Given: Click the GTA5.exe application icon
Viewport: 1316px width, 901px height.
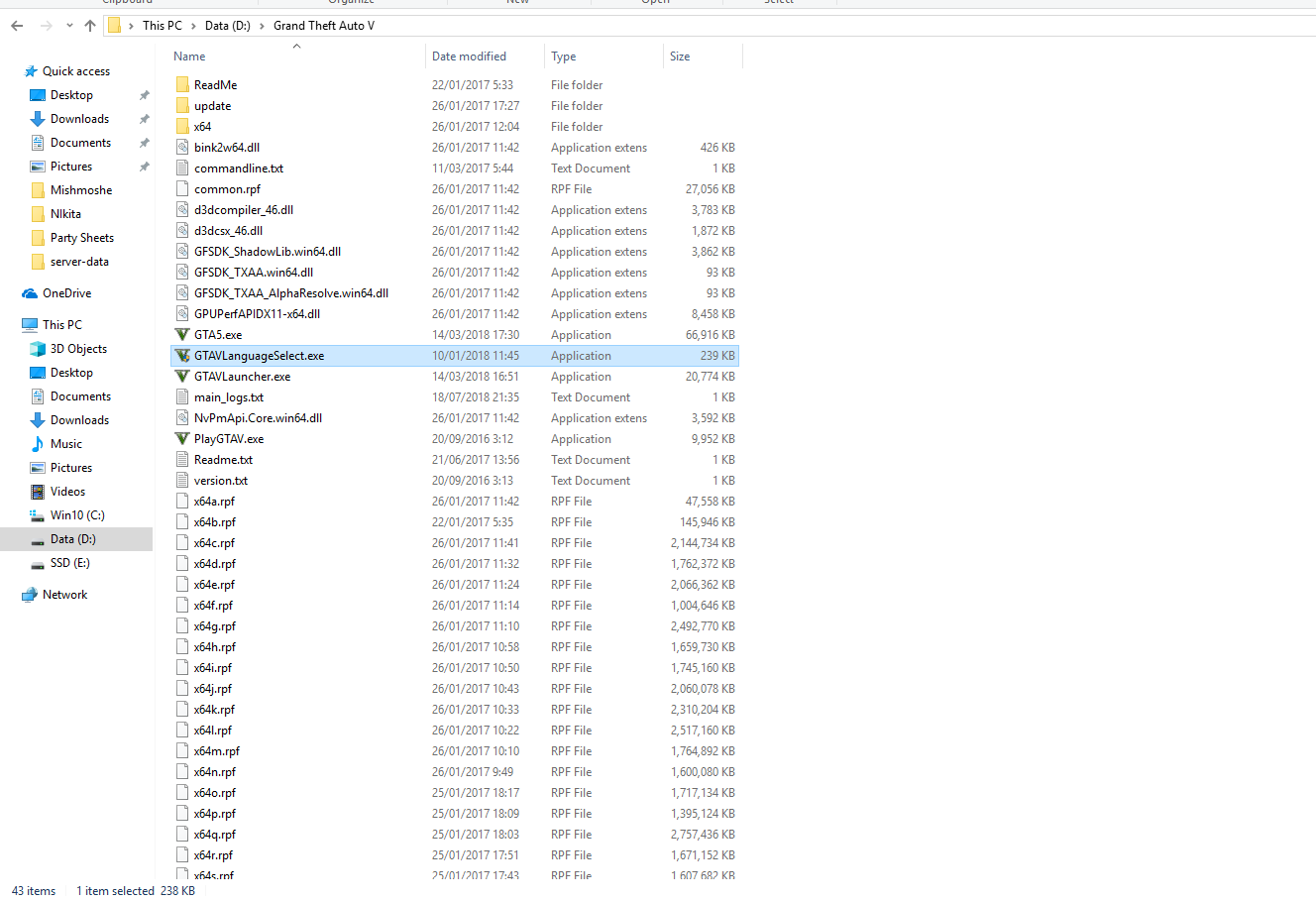Looking at the screenshot, I should coord(182,335).
